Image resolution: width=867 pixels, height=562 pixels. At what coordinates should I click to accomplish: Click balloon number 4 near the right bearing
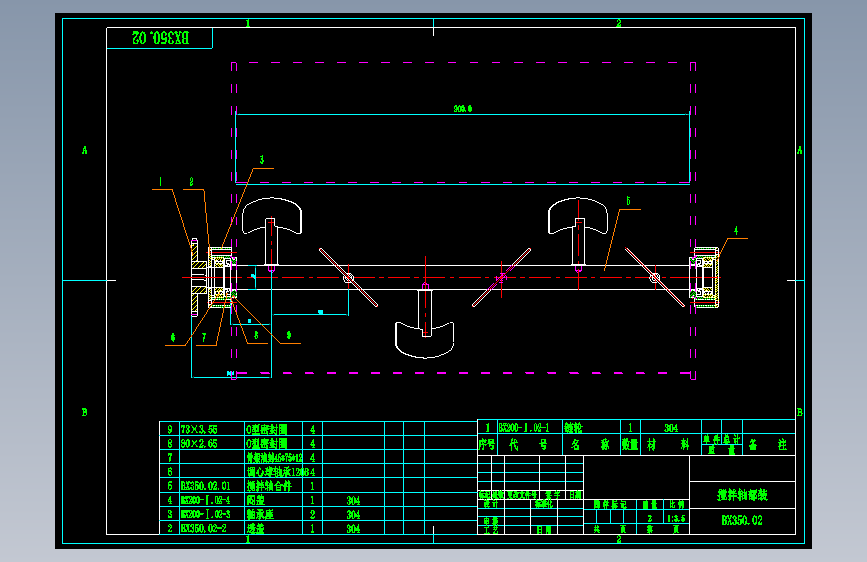pos(736,231)
